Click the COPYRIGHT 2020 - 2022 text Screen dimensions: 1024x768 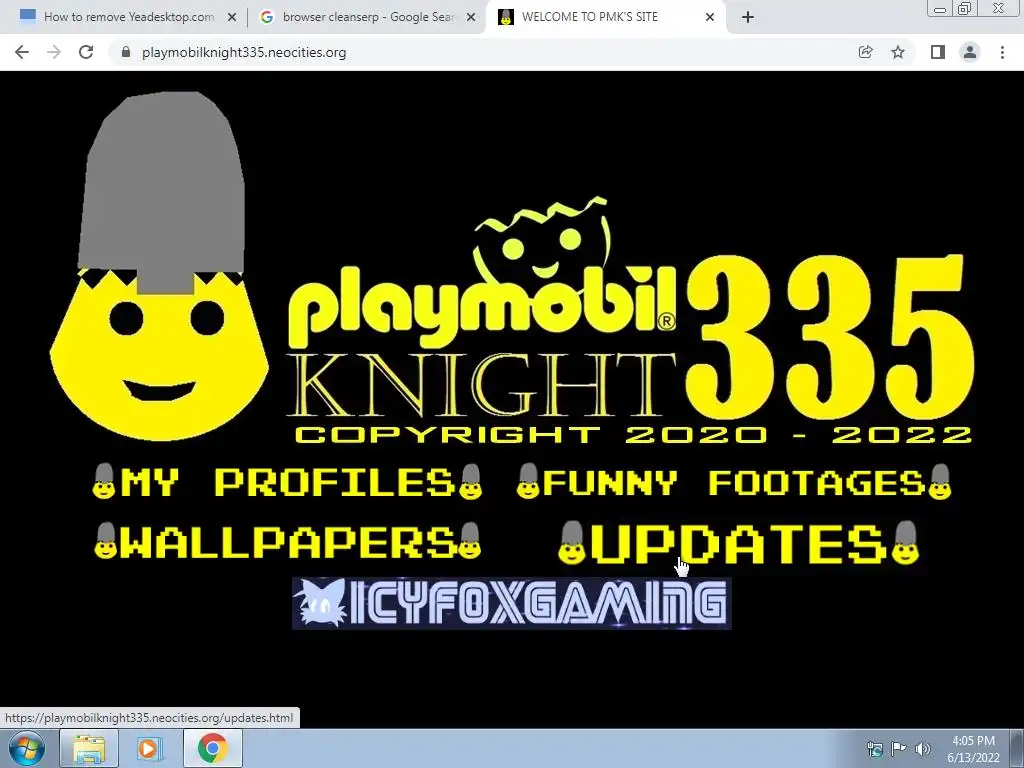tap(633, 435)
